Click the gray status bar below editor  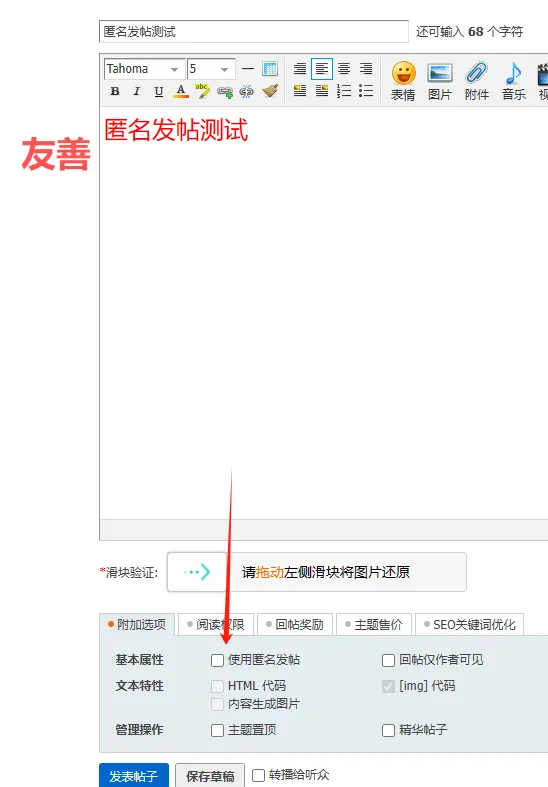[x=324, y=530]
